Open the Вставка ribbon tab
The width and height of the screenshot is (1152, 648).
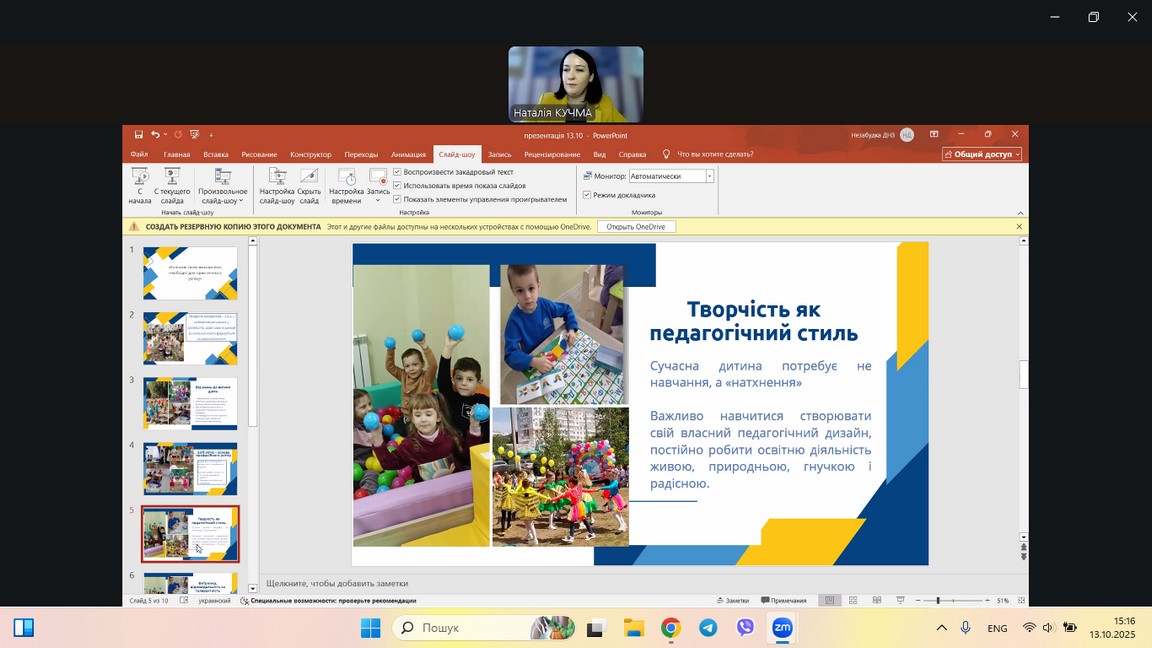216,154
